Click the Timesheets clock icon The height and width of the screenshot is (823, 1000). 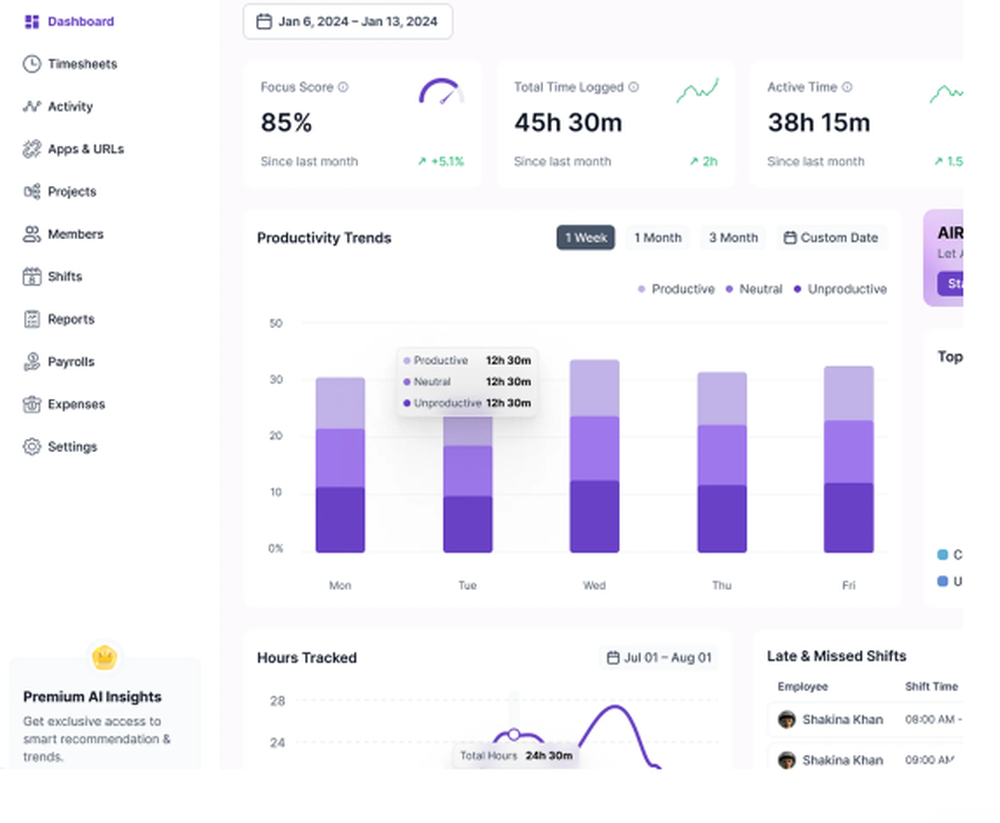pos(32,64)
